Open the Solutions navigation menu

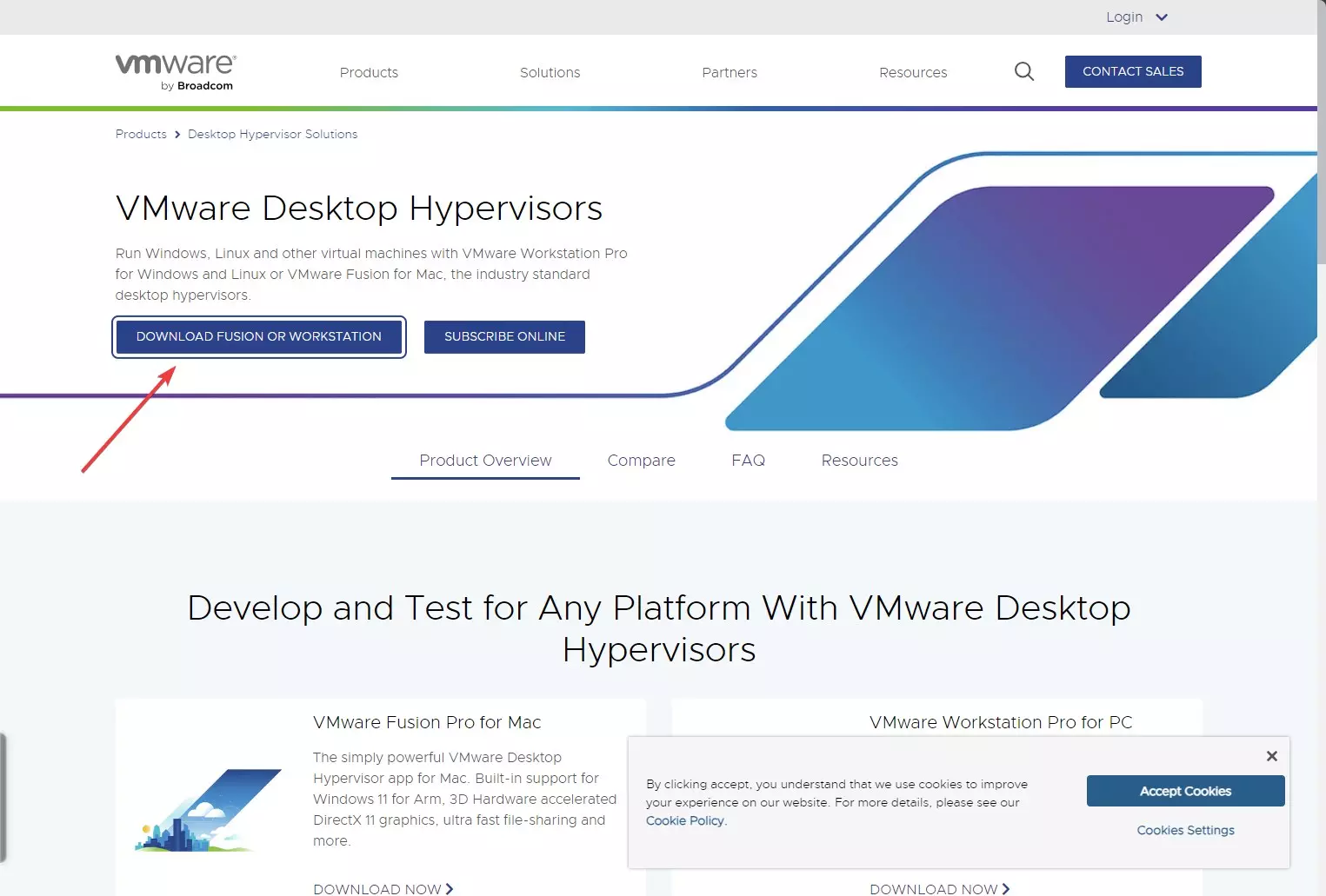click(550, 72)
